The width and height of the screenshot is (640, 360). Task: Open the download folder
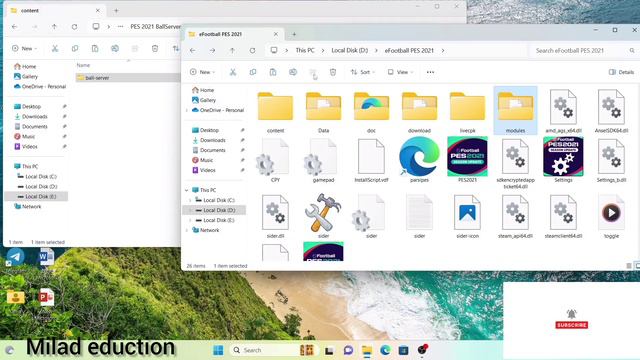click(x=419, y=111)
